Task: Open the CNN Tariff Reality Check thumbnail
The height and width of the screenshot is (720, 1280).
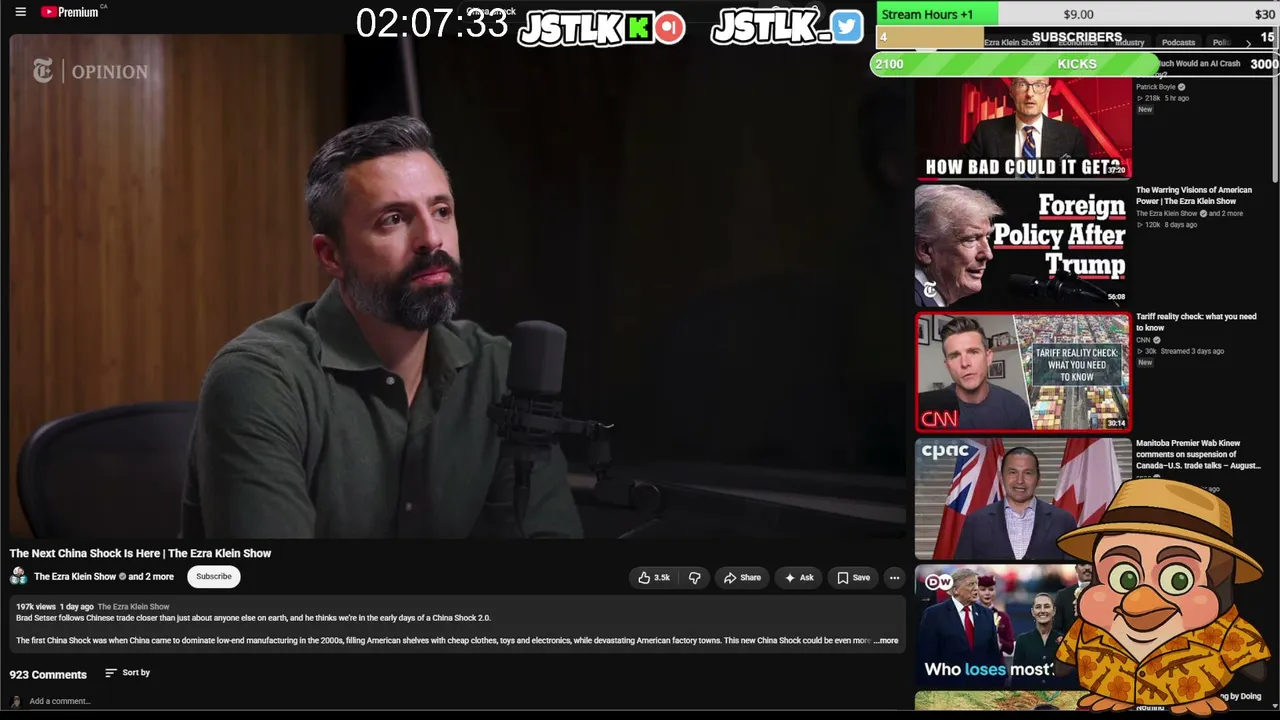Action: (1023, 372)
